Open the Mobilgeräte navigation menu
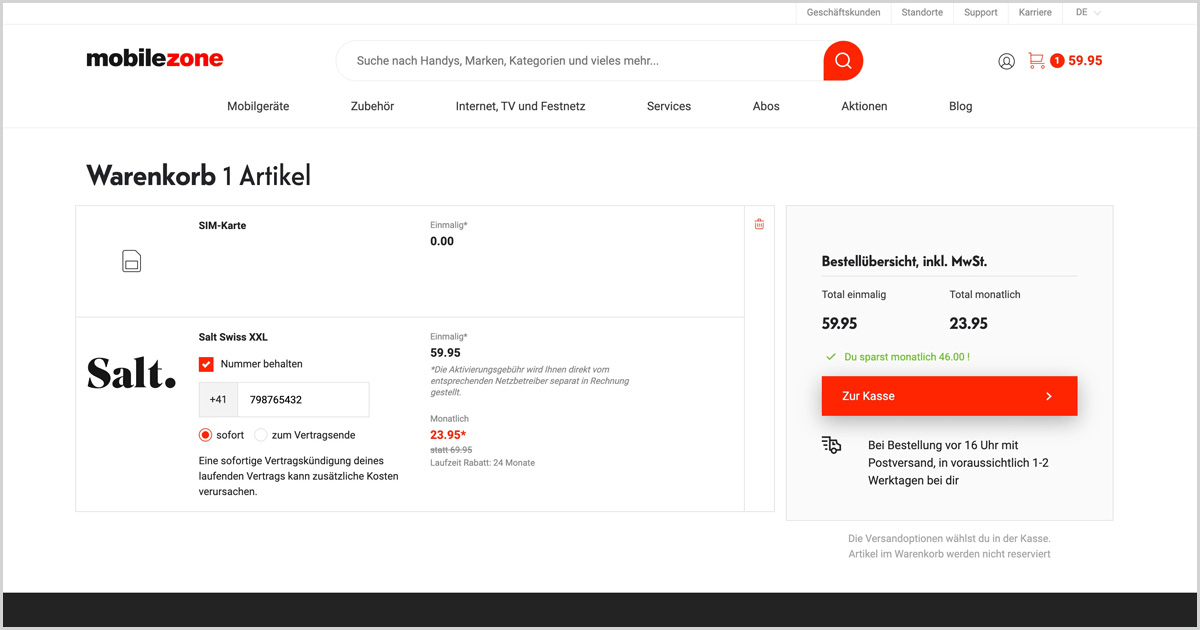Screen dimensions: 1200x630 [x=258, y=106]
